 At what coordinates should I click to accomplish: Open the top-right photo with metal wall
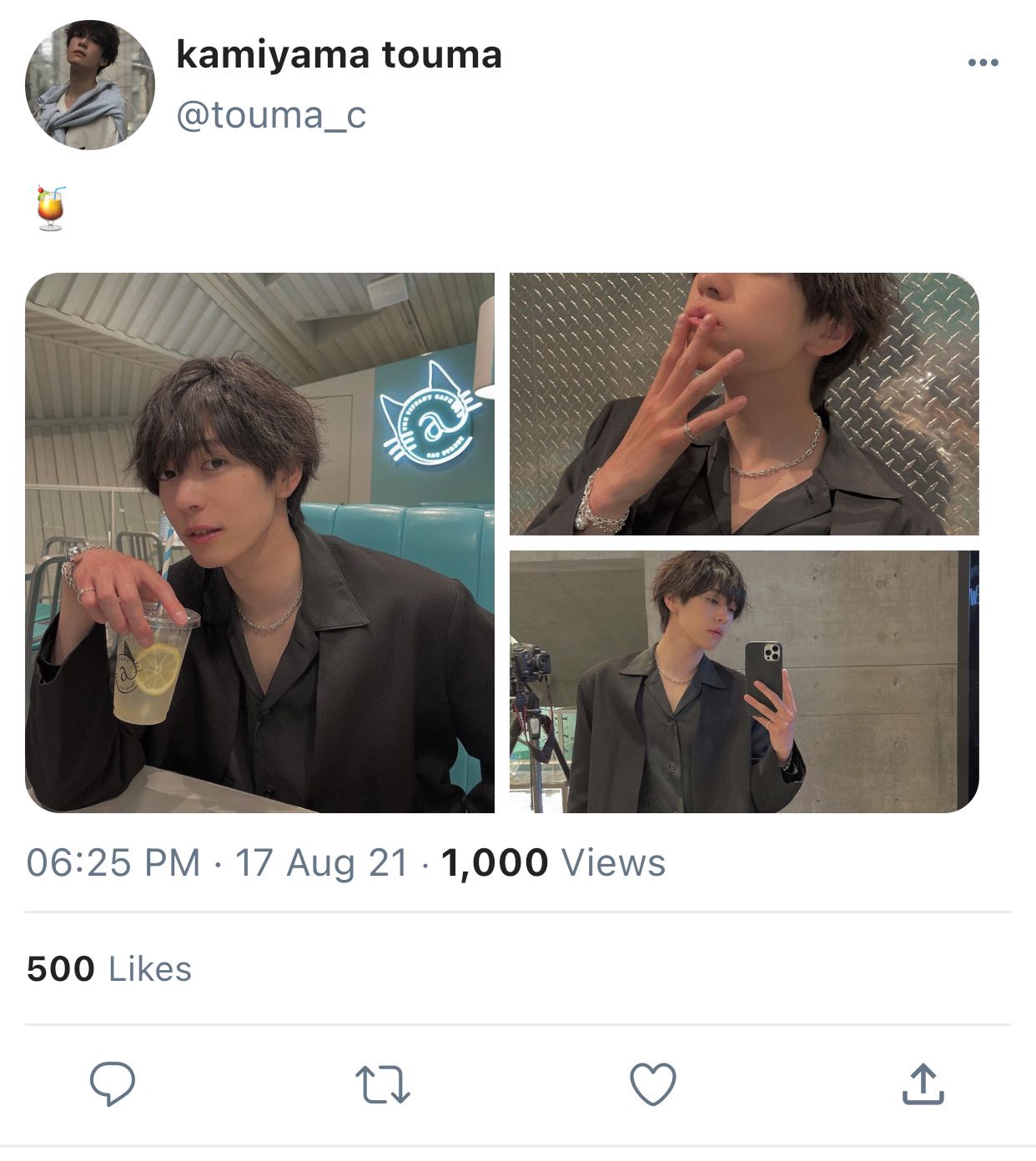tap(744, 404)
